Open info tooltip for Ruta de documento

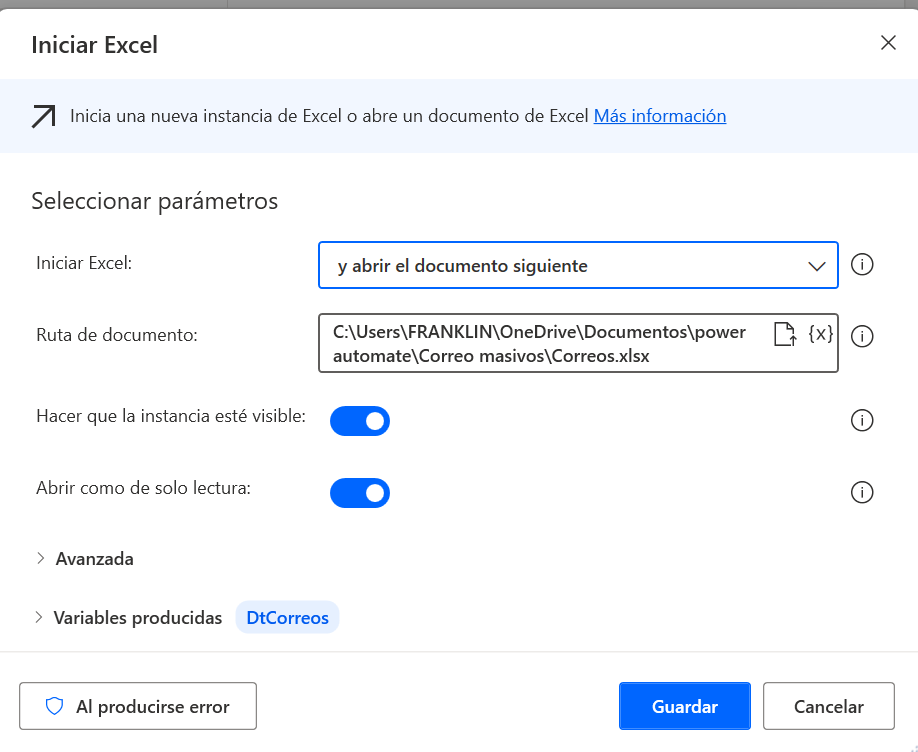coord(862,336)
